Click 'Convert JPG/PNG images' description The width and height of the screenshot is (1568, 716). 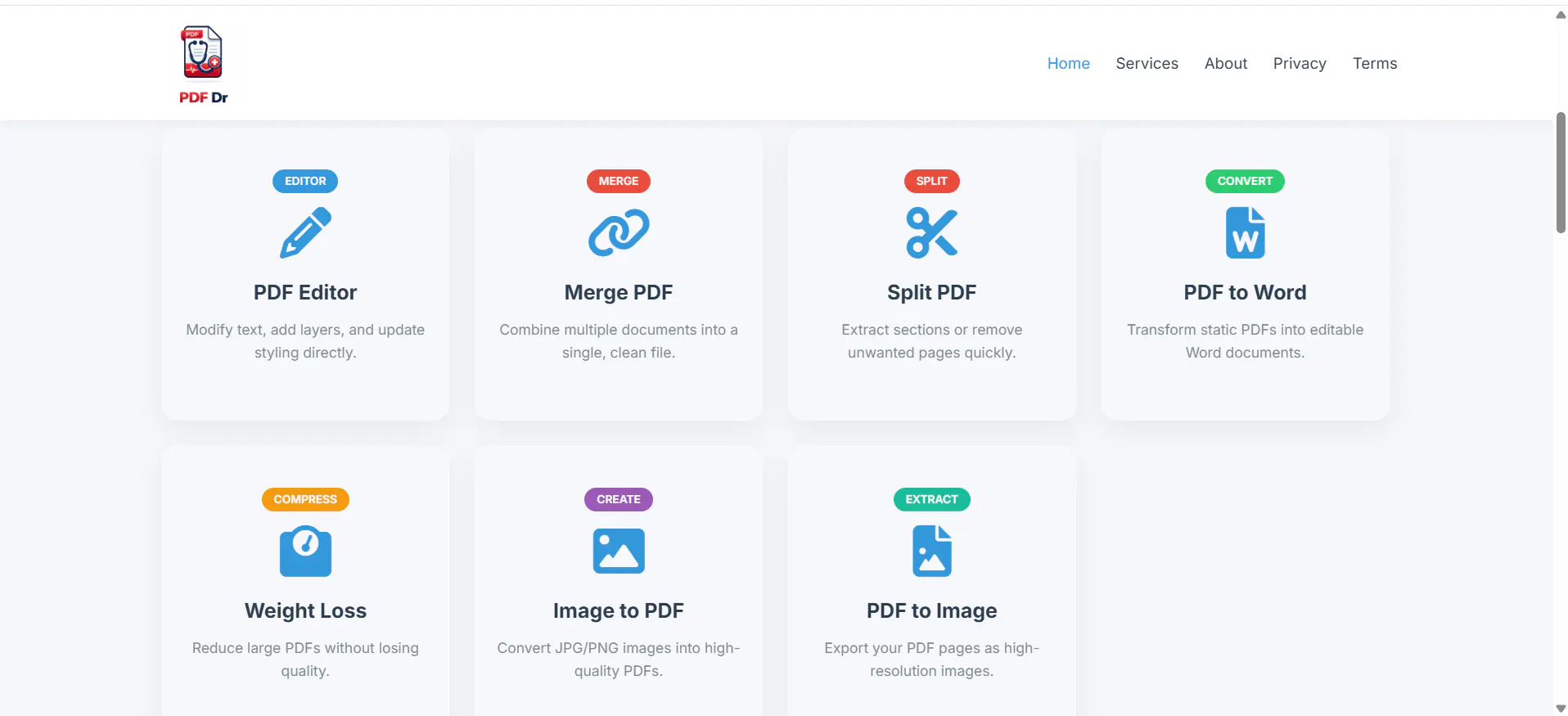point(619,660)
